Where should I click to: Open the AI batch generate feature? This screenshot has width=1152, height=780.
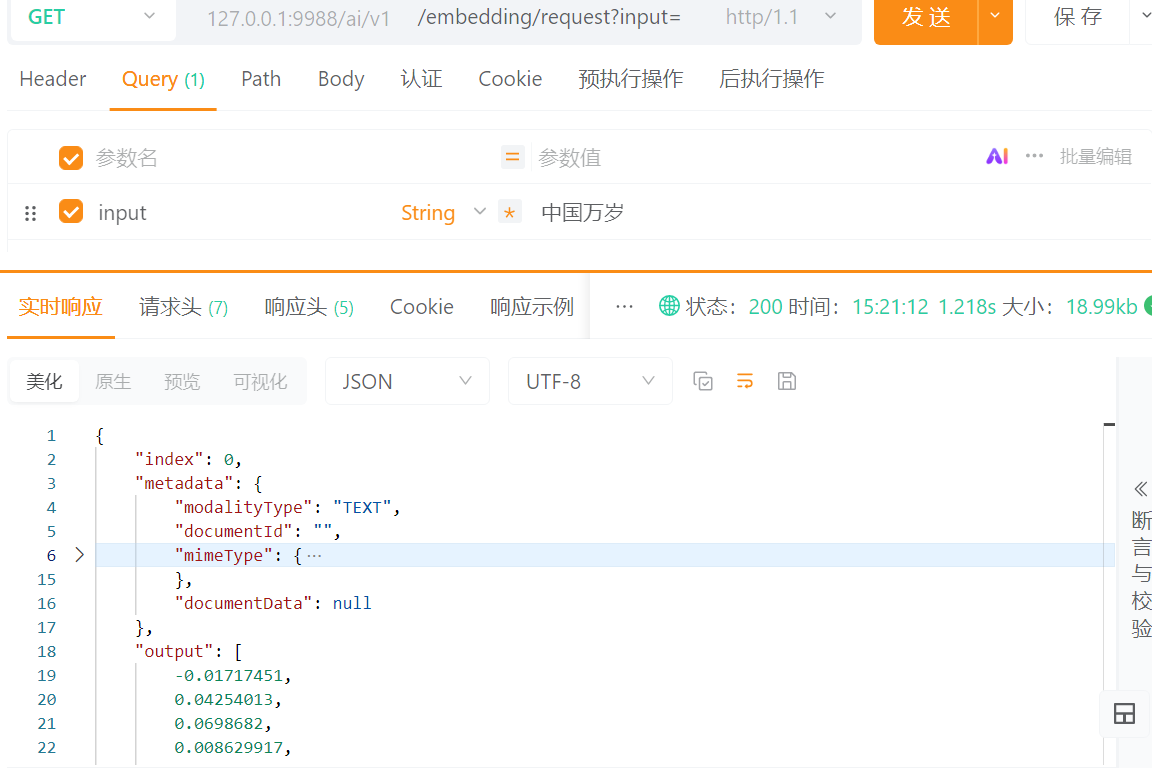[996, 156]
